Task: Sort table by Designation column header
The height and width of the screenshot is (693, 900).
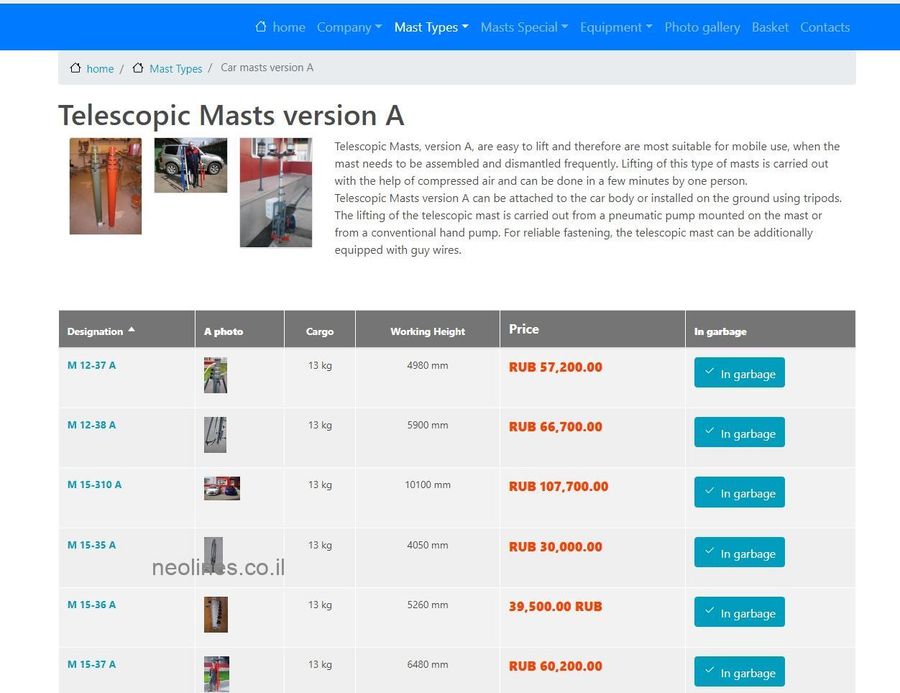Action: coord(127,329)
